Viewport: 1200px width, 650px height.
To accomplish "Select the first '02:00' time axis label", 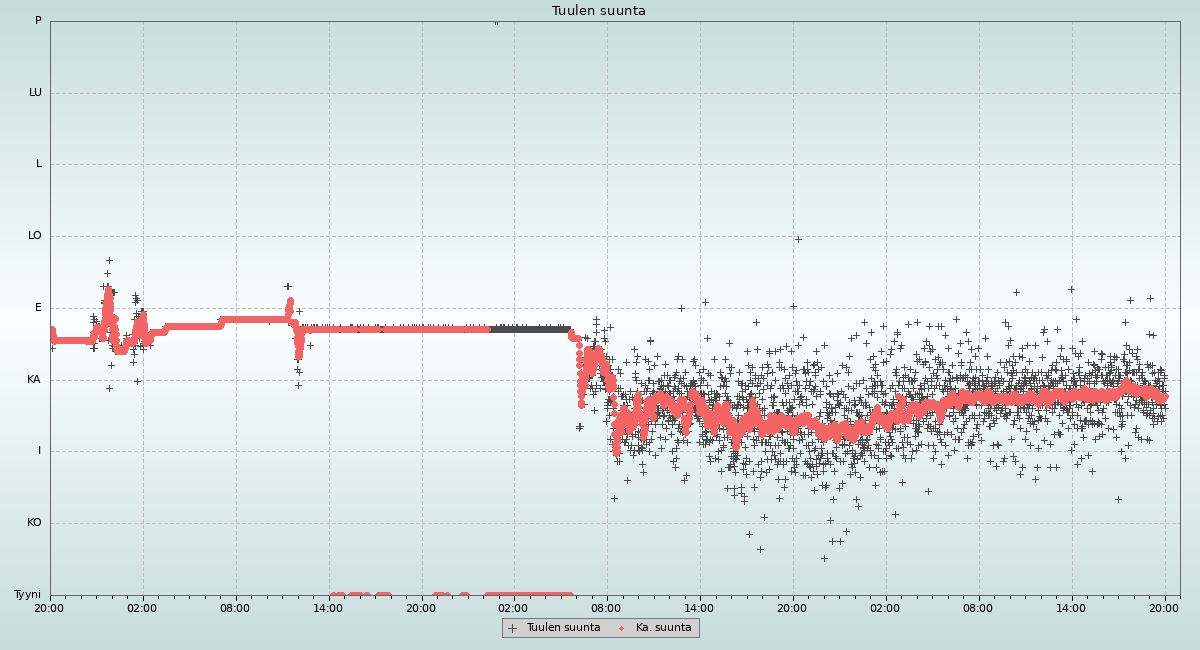I will 142,607.
